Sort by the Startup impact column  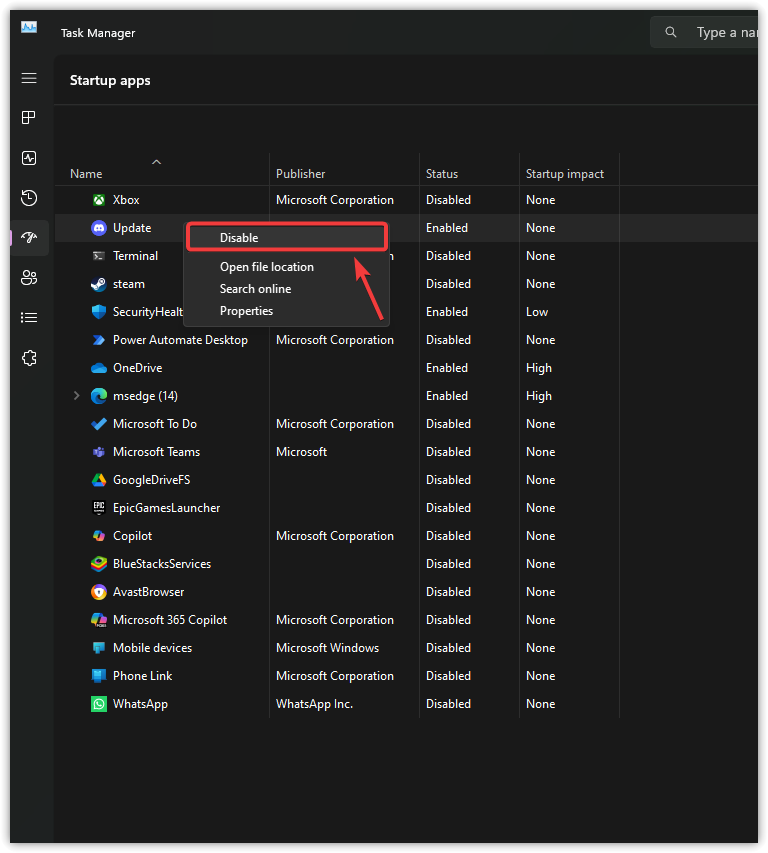(566, 172)
